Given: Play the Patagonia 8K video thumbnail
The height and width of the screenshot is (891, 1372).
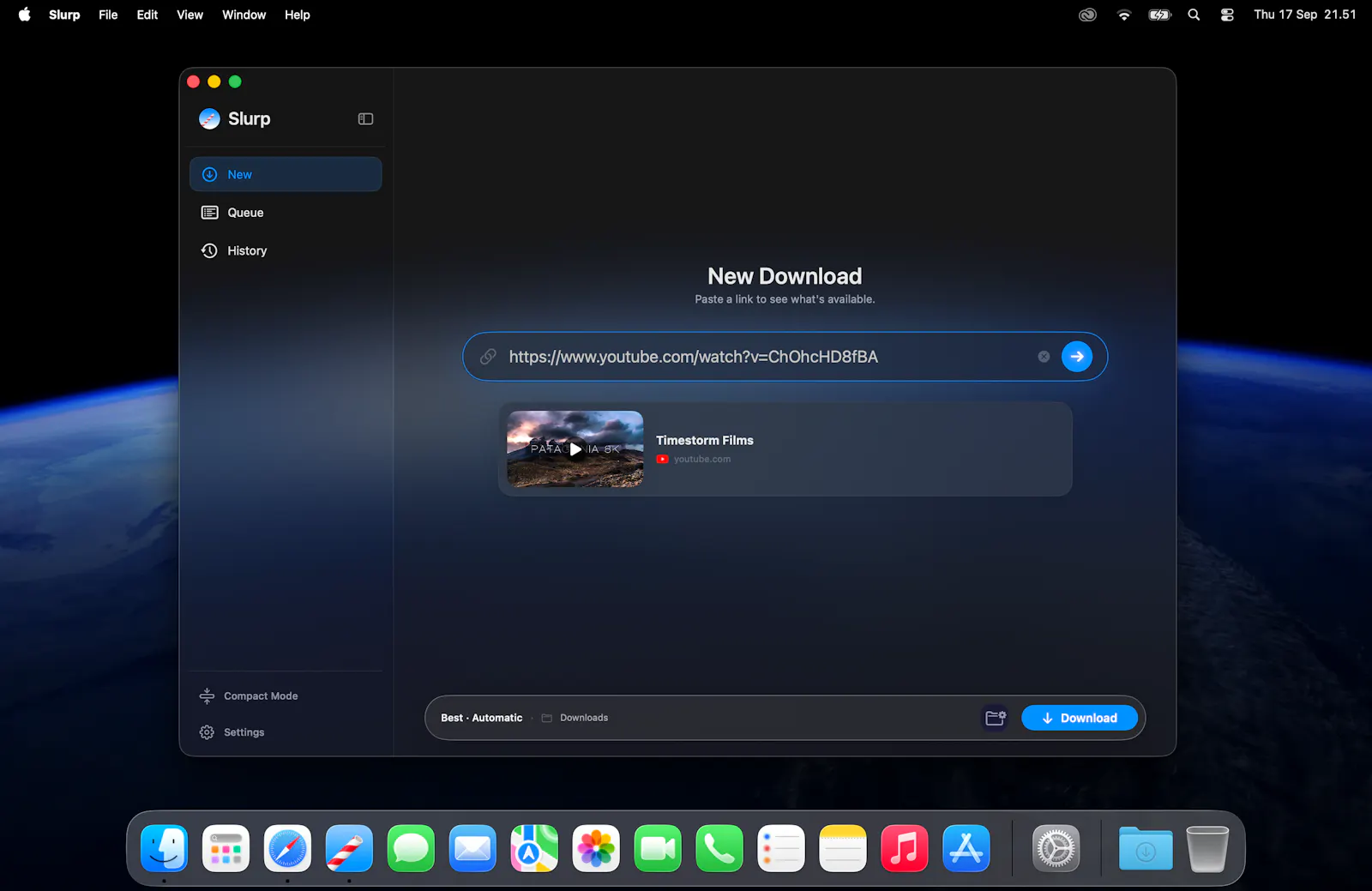Looking at the screenshot, I should pos(575,449).
